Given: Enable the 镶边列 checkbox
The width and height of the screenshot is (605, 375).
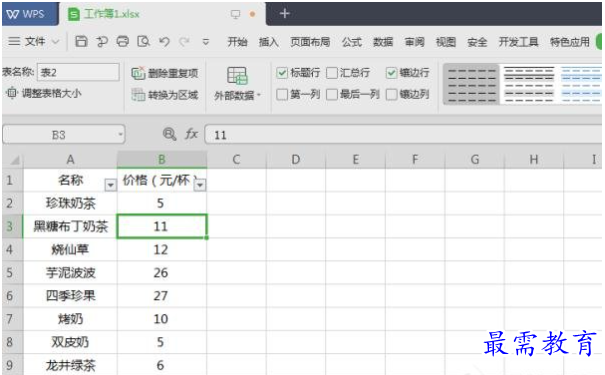Looking at the screenshot, I should click(391, 94).
